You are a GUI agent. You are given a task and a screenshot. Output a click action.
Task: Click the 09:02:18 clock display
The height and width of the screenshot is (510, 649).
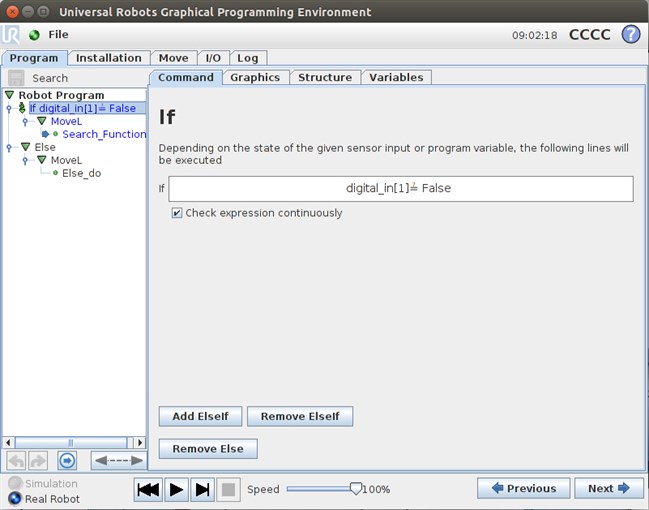pyautogui.click(x=535, y=35)
